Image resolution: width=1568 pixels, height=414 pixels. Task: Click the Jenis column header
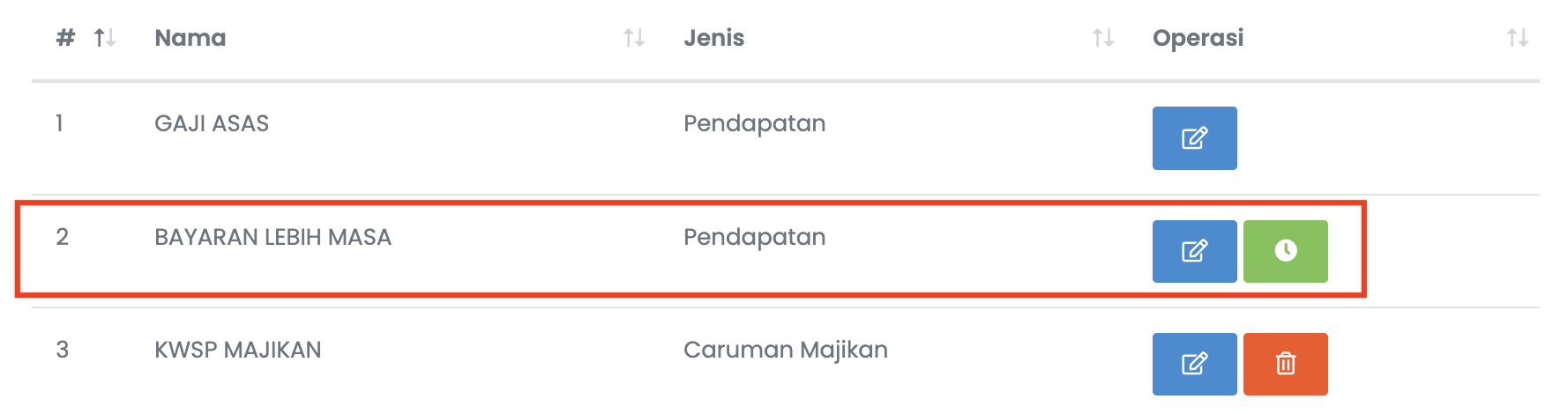(x=713, y=38)
